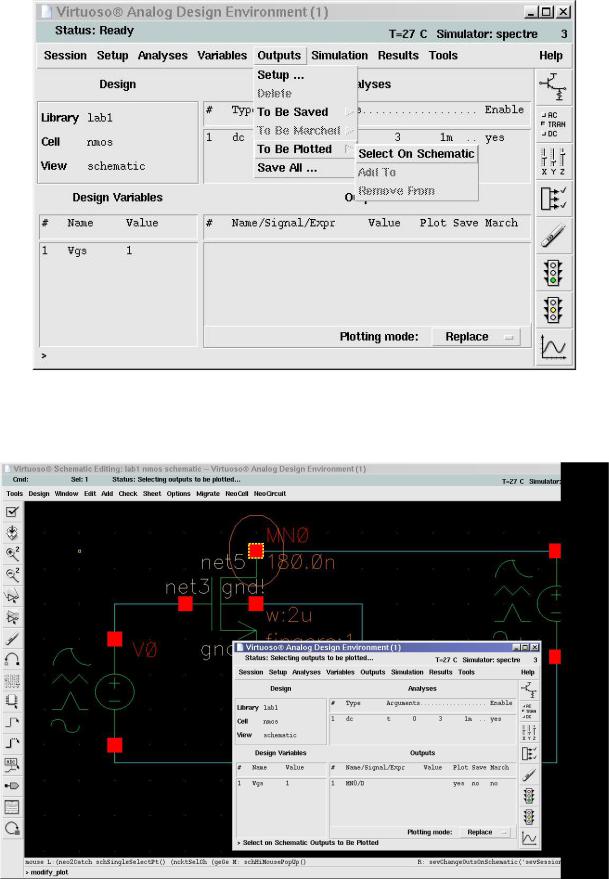
Task: Click Zoom In by 2 magnifier in schematic toolbar
Action: (12, 554)
